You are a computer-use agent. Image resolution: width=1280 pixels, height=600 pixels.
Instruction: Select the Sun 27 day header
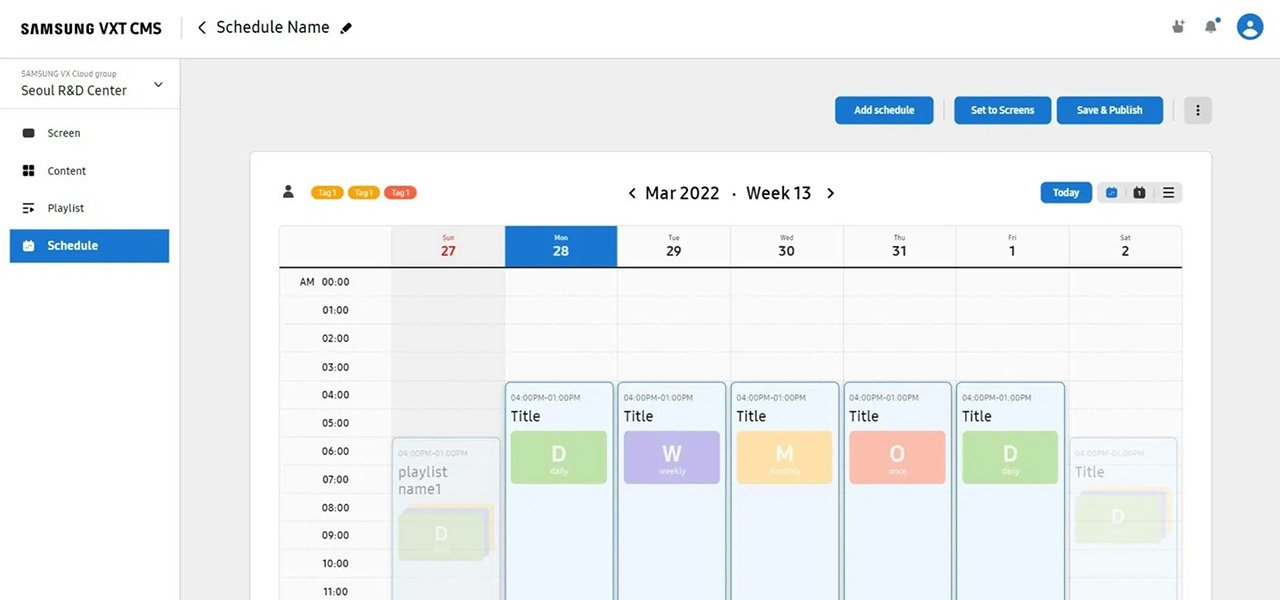(x=448, y=246)
